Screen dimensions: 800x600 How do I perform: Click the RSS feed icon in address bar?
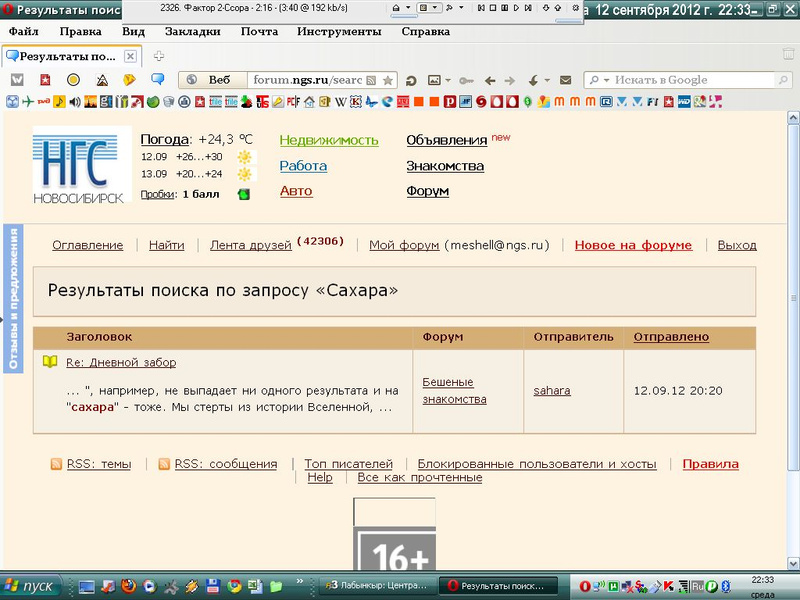(x=372, y=80)
